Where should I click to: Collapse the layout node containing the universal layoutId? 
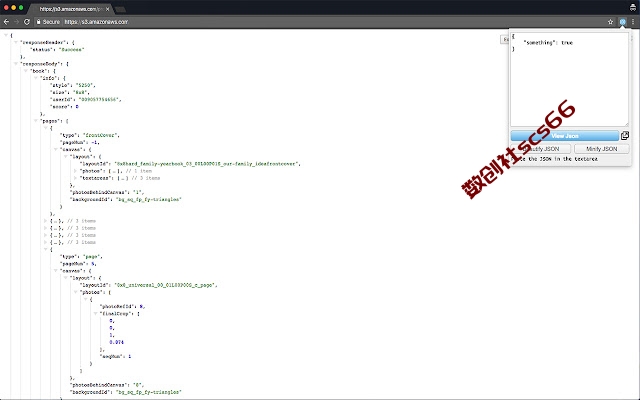[x=65, y=278]
